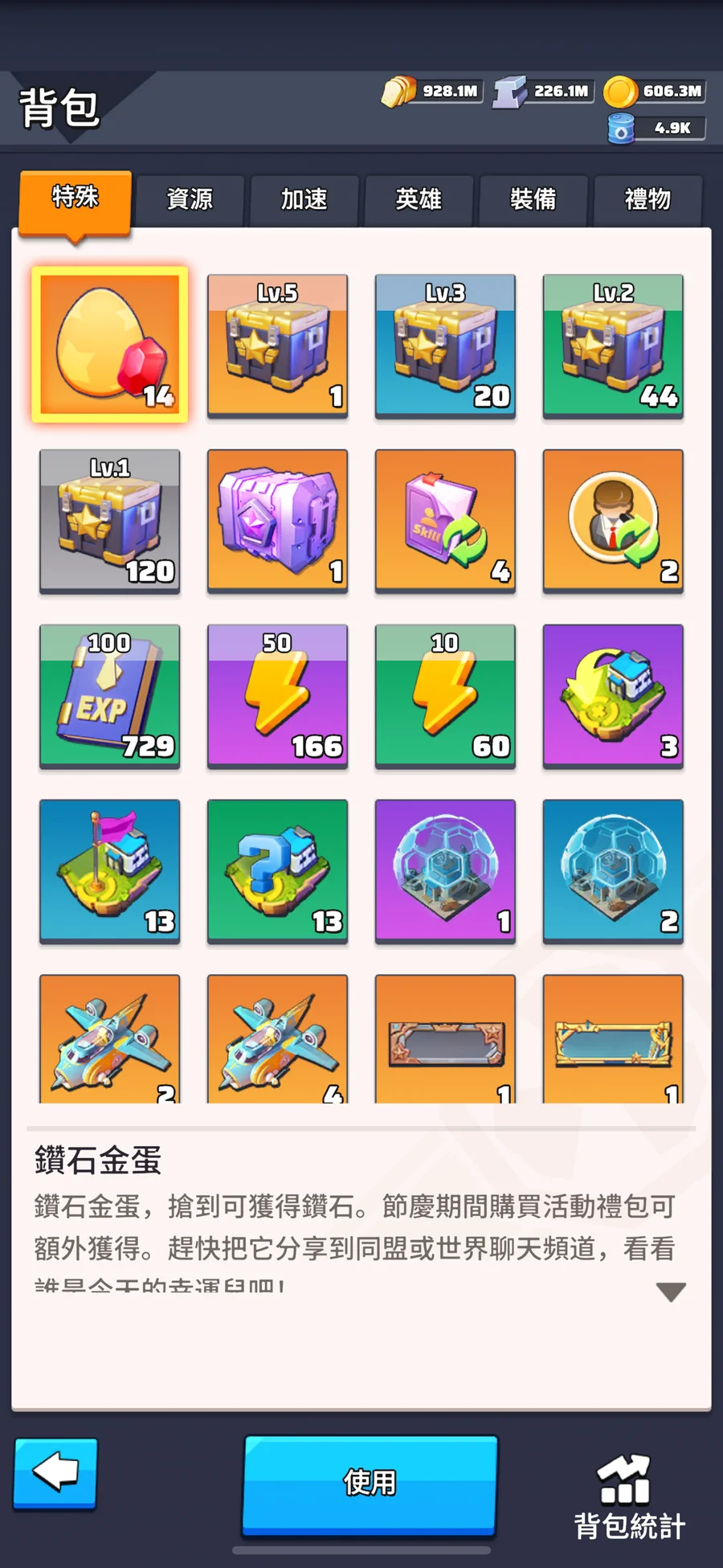Select the question mark relocation item
Screen dimensions: 723x1568
277,871
